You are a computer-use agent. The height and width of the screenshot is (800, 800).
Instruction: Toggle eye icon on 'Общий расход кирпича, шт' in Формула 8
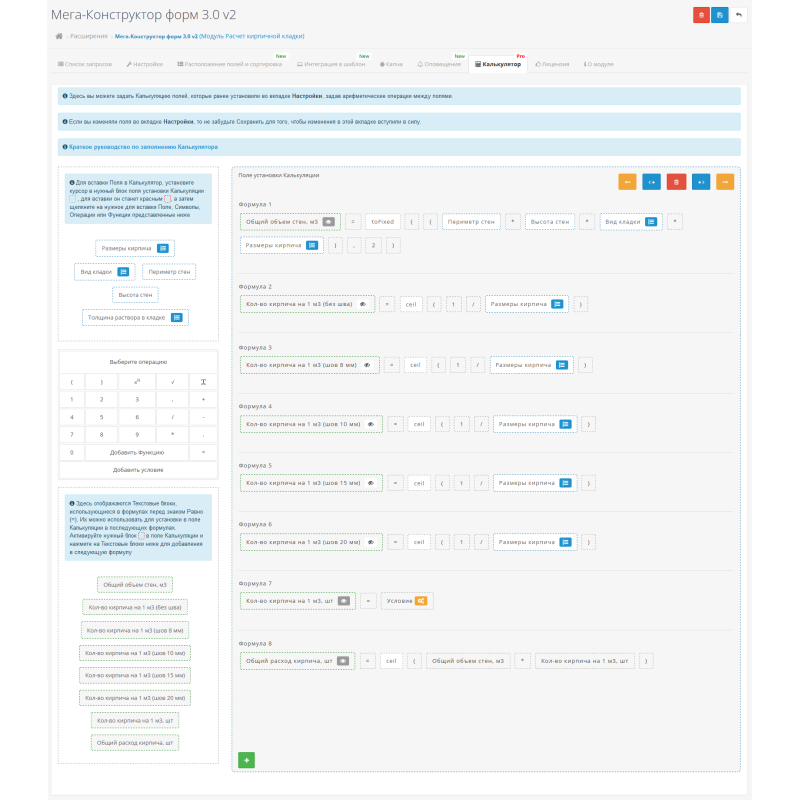343,661
